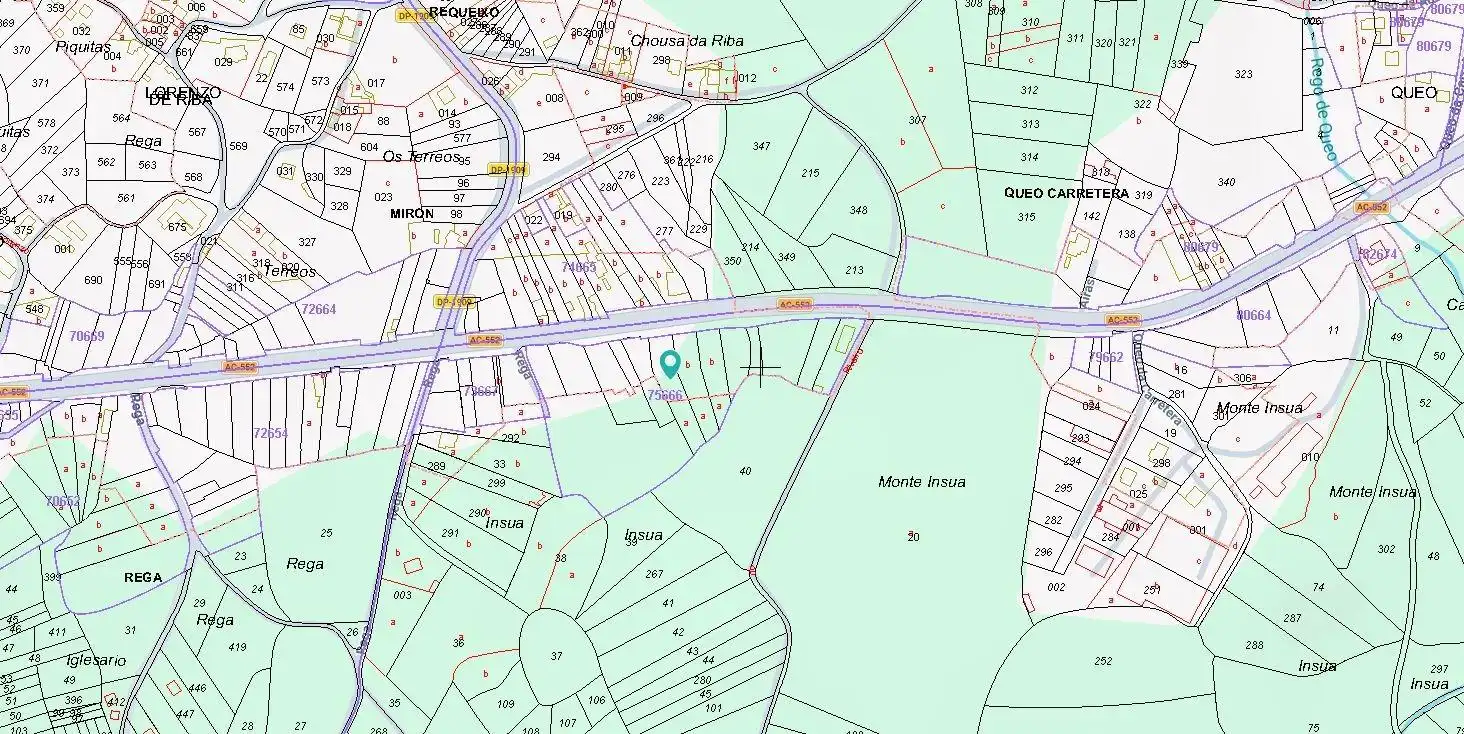Select block number '72664'
1464x734 pixels.
(319, 309)
